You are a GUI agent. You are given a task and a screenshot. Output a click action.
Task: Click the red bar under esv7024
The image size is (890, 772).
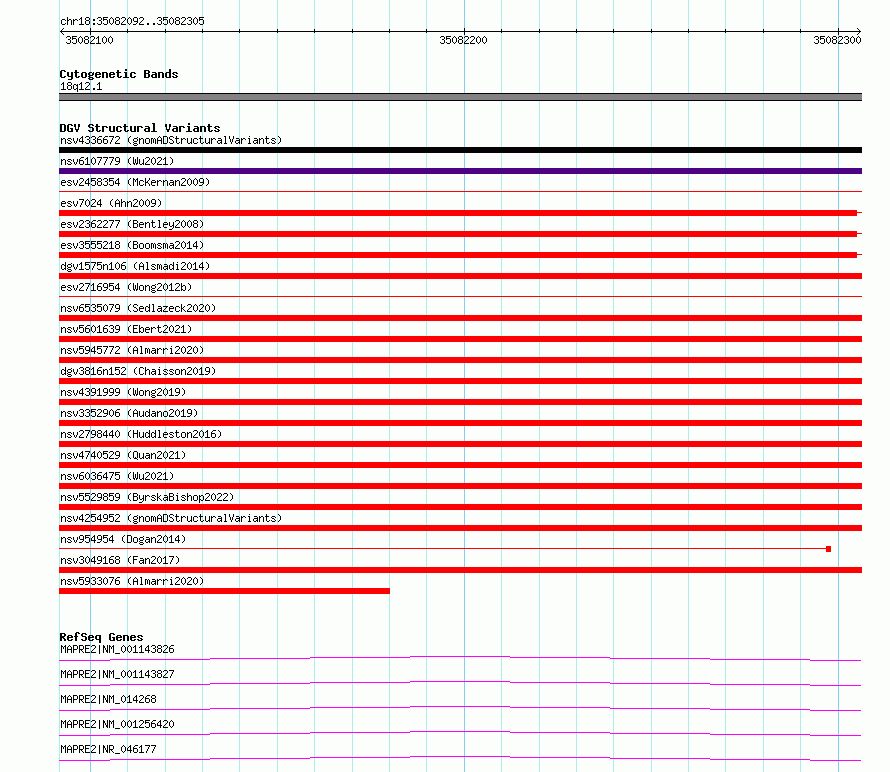(x=458, y=213)
